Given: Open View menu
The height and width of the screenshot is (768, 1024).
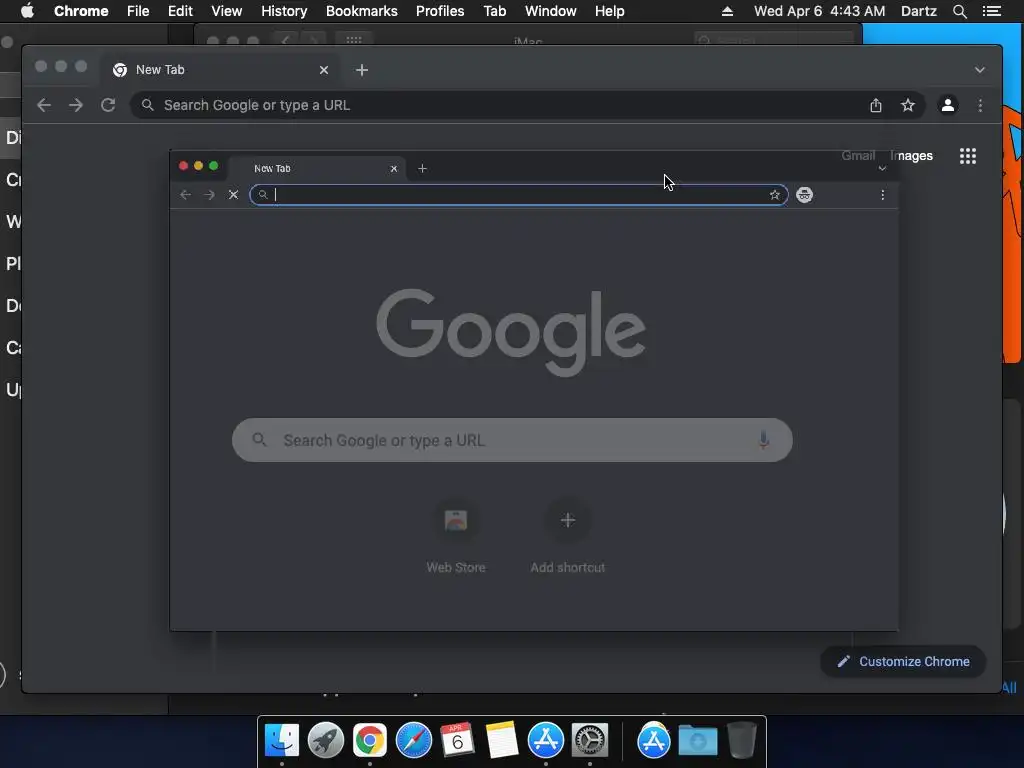Looking at the screenshot, I should [227, 11].
